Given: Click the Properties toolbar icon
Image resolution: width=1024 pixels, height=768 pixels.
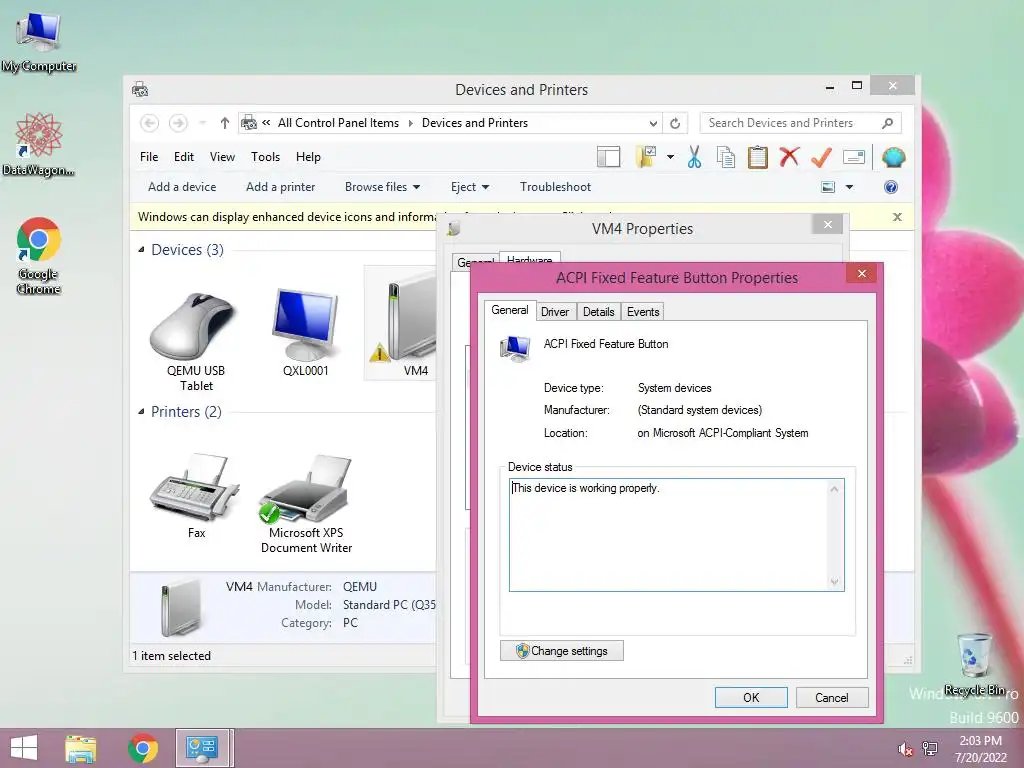Looking at the screenshot, I should tap(854, 157).
